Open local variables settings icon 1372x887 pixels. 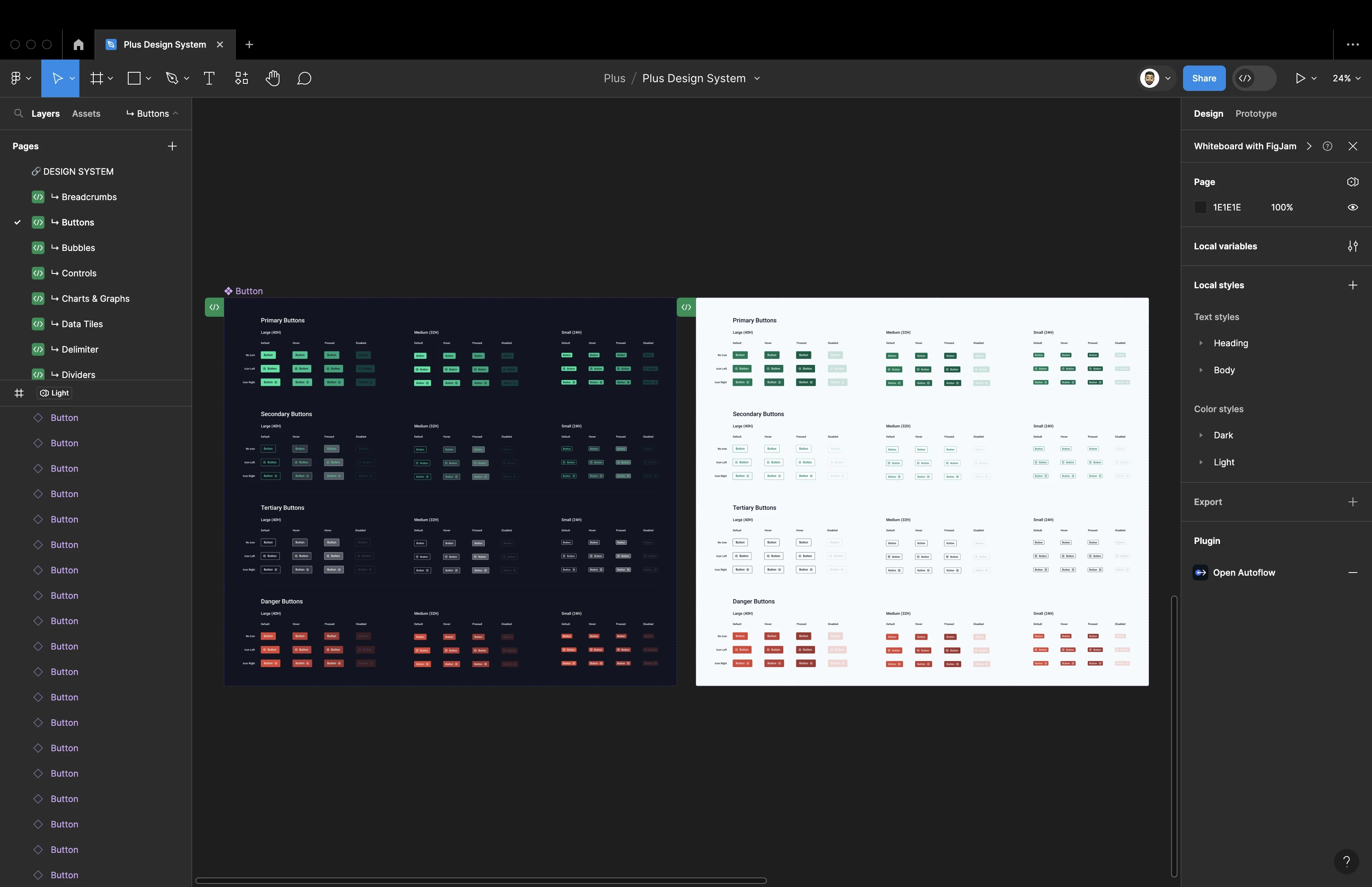pos(1353,247)
